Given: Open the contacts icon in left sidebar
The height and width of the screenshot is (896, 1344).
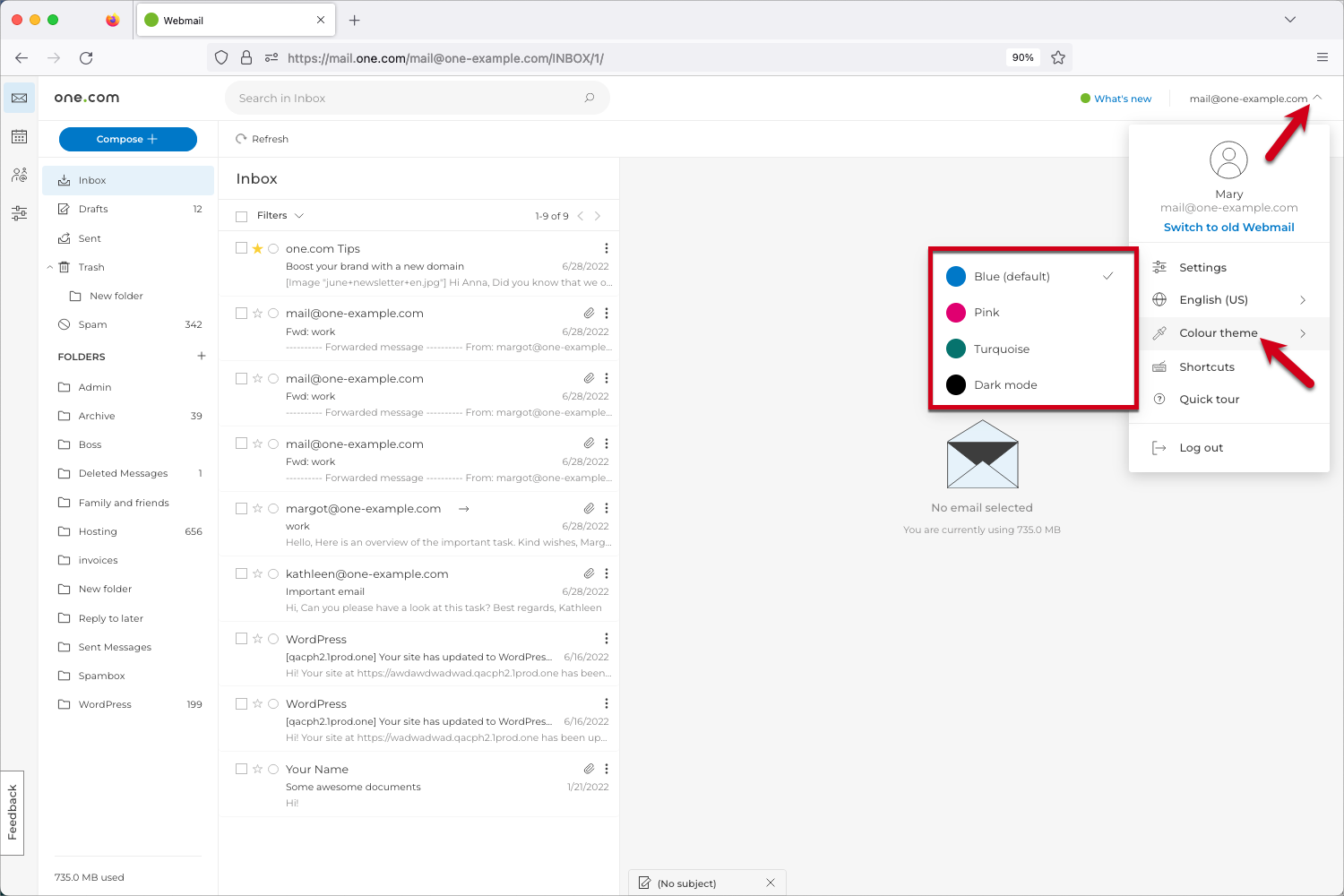Looking at the screenshot, I should click(x=19, y=175).
